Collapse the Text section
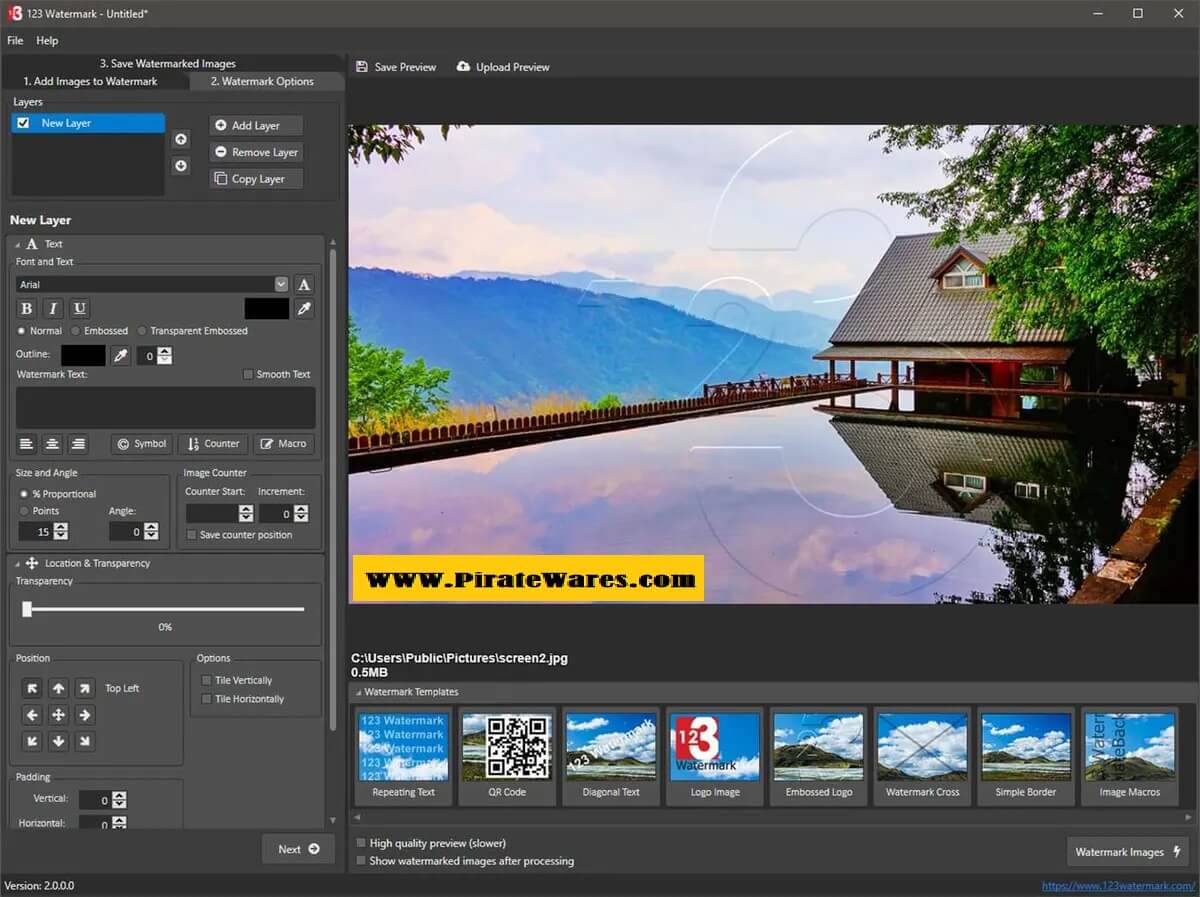The image size is (1200, 897). click(17, 244)
